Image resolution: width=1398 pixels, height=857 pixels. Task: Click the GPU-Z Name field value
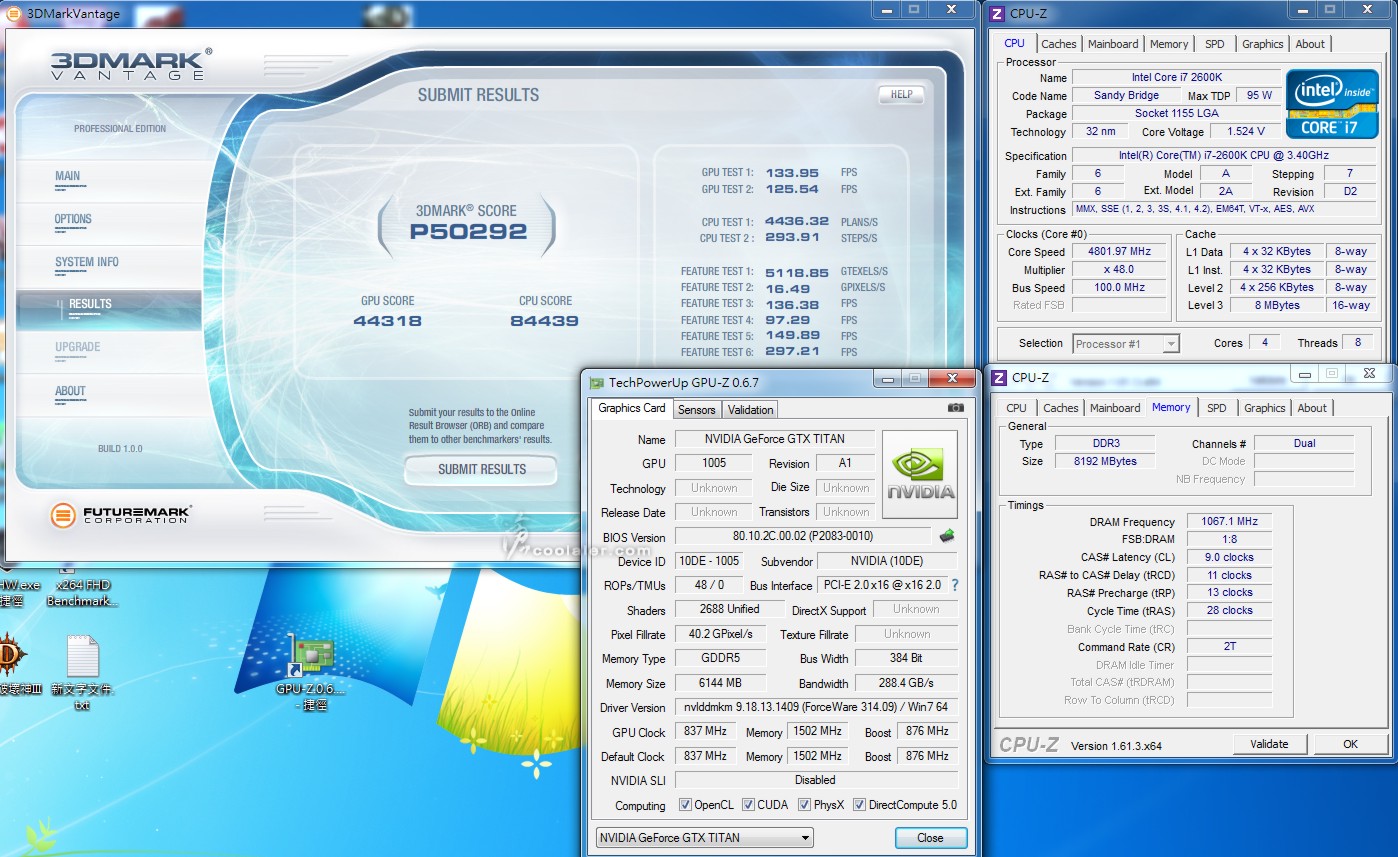click(775, 439)
